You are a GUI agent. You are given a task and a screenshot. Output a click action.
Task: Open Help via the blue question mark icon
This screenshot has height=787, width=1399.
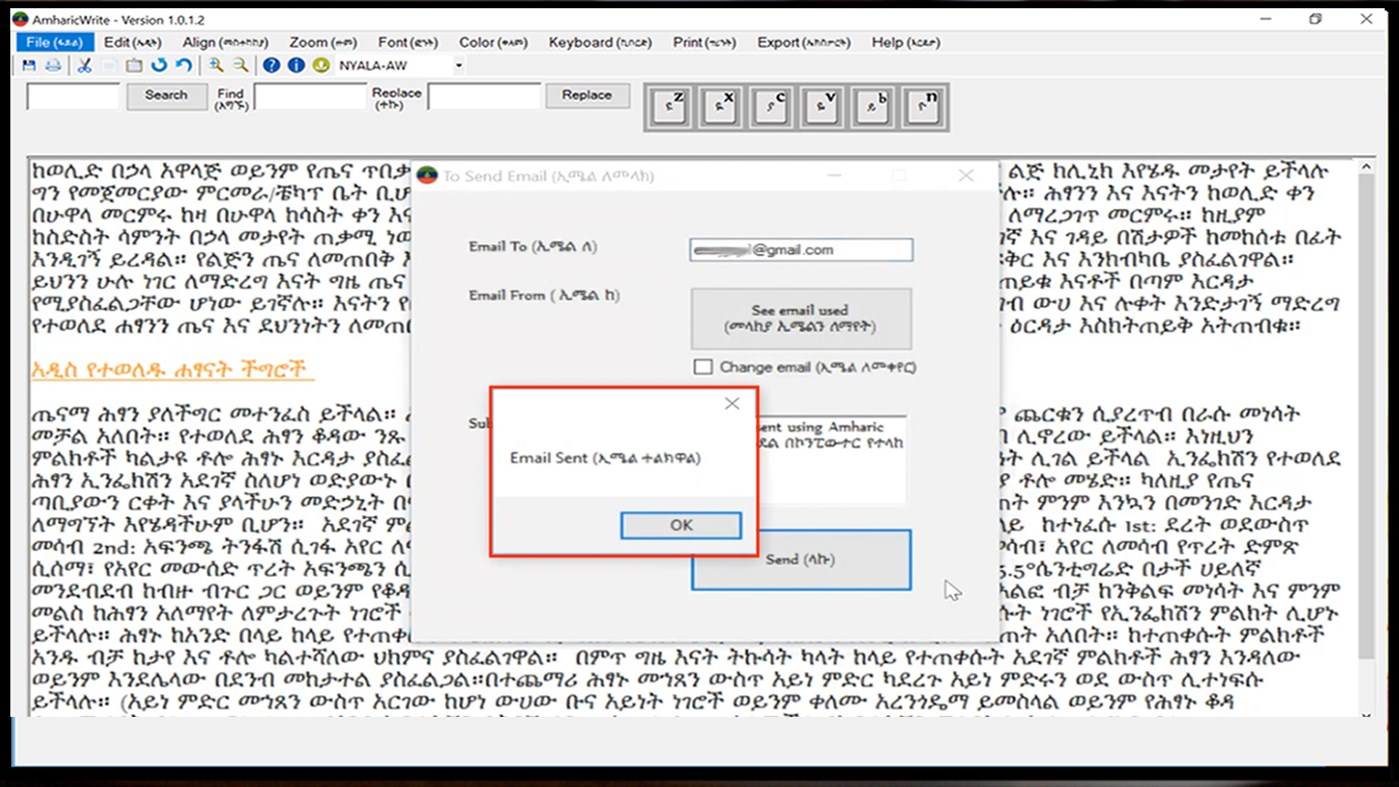pos(271,65)
